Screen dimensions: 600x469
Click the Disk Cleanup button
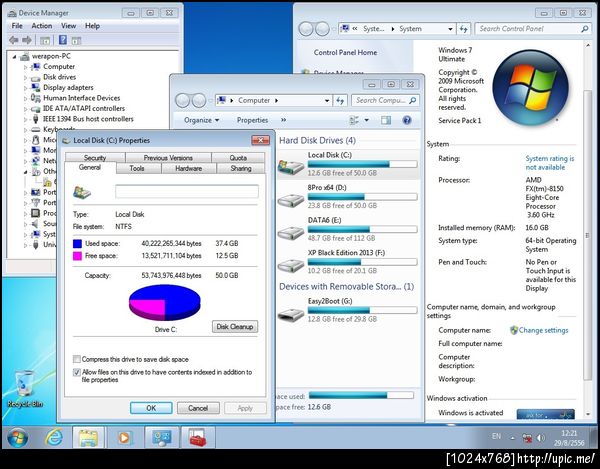coord(235,327)
